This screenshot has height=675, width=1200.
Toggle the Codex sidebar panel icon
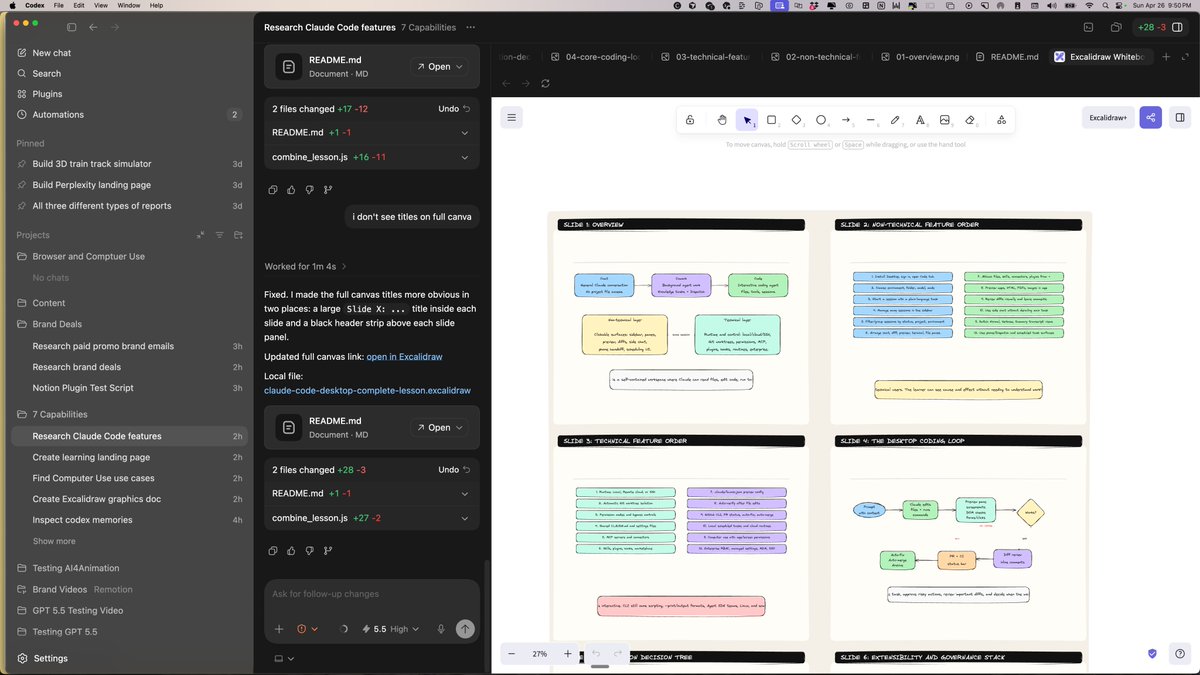tap(71, 27)
